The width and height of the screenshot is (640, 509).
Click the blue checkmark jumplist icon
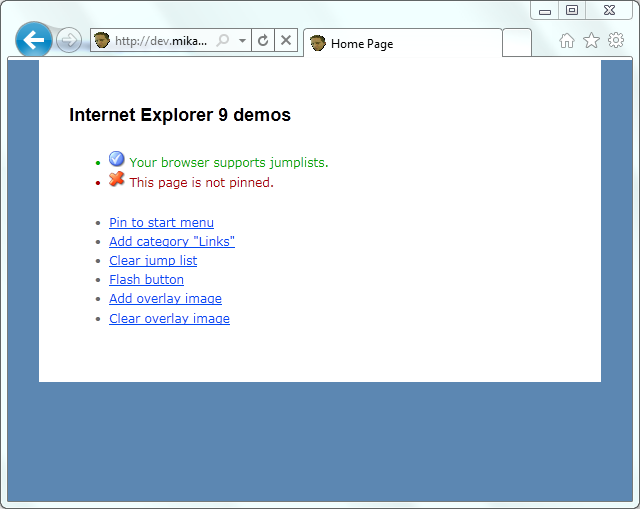tap(116, 159)
